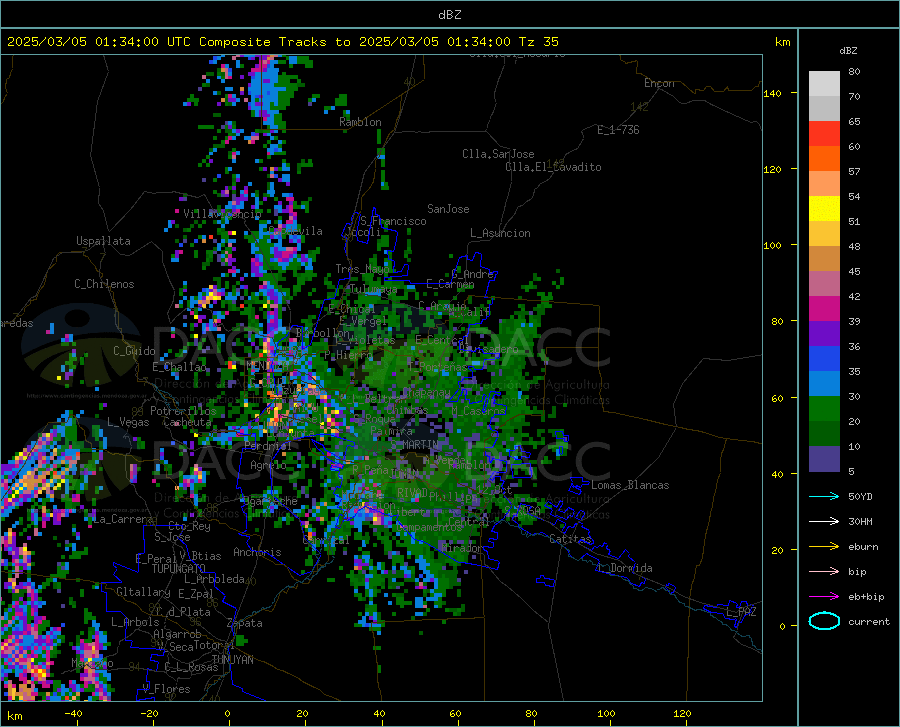This screenshot has height=727, width=900.
Task: Click the L_Arboleda map label
Action: pyautogui.click(x=214, y=579)
